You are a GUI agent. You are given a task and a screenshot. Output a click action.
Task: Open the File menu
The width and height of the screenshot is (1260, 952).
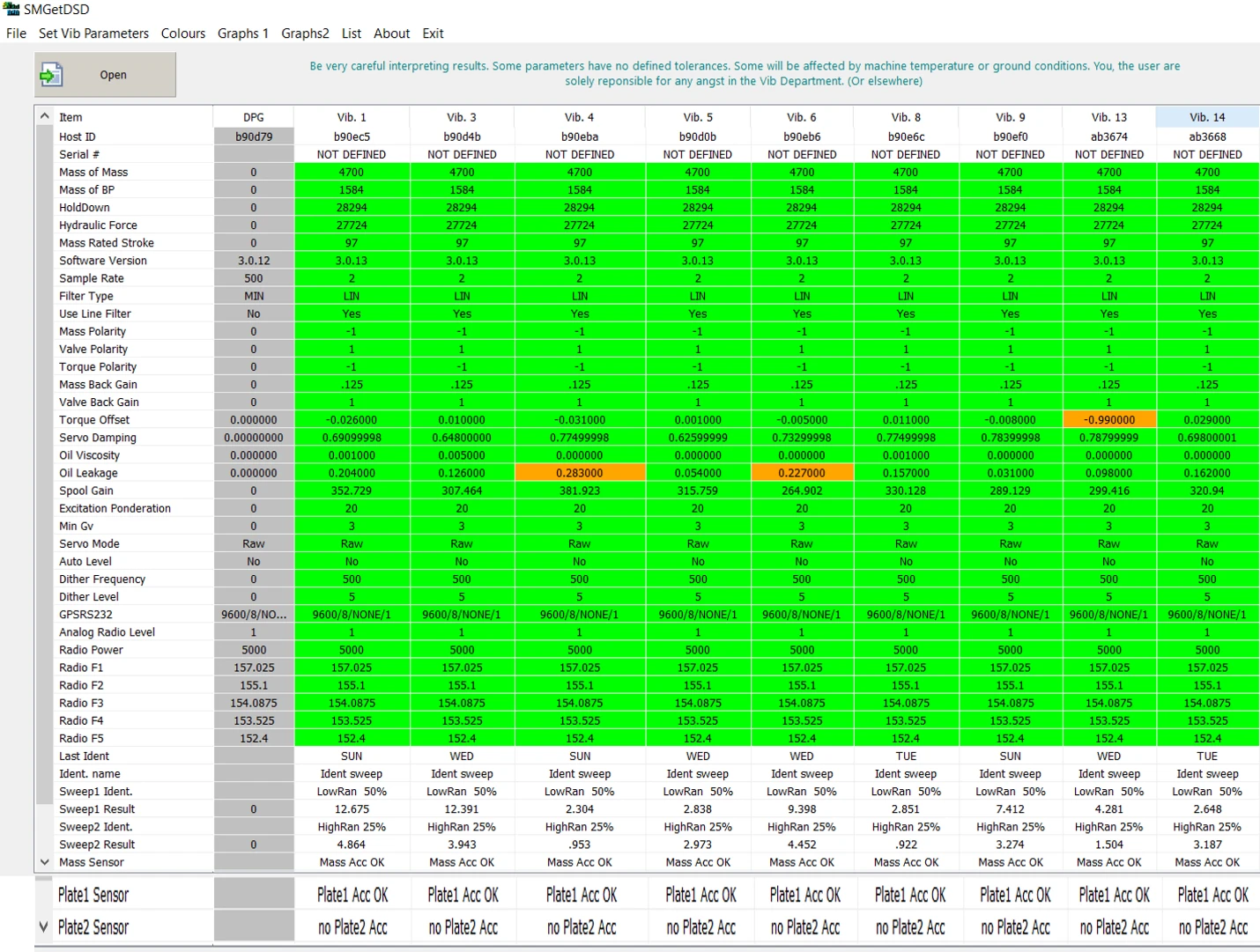16,33
